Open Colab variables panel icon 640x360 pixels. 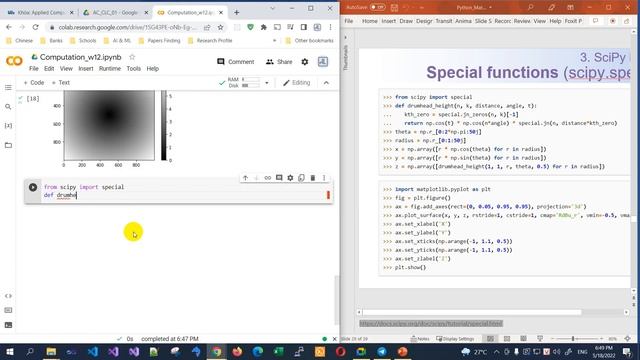tap(8, 125)
